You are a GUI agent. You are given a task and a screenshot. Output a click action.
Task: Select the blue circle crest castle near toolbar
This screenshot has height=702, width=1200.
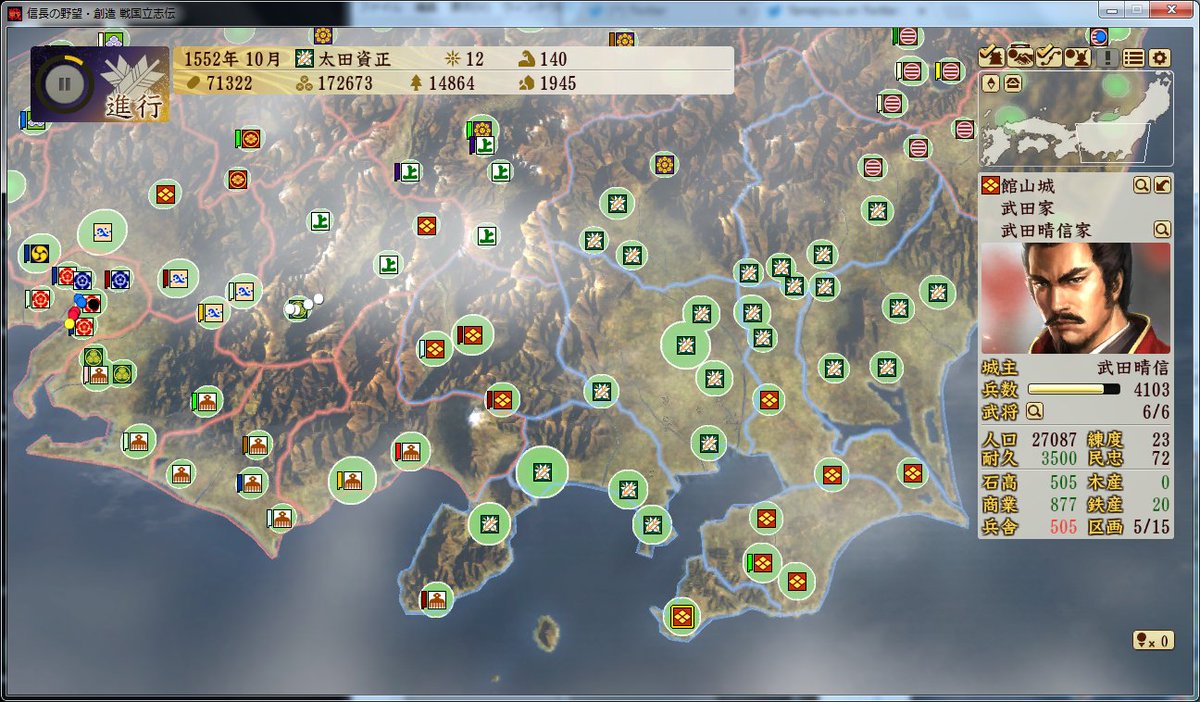pyautogui.click(x=1099, y=36)
